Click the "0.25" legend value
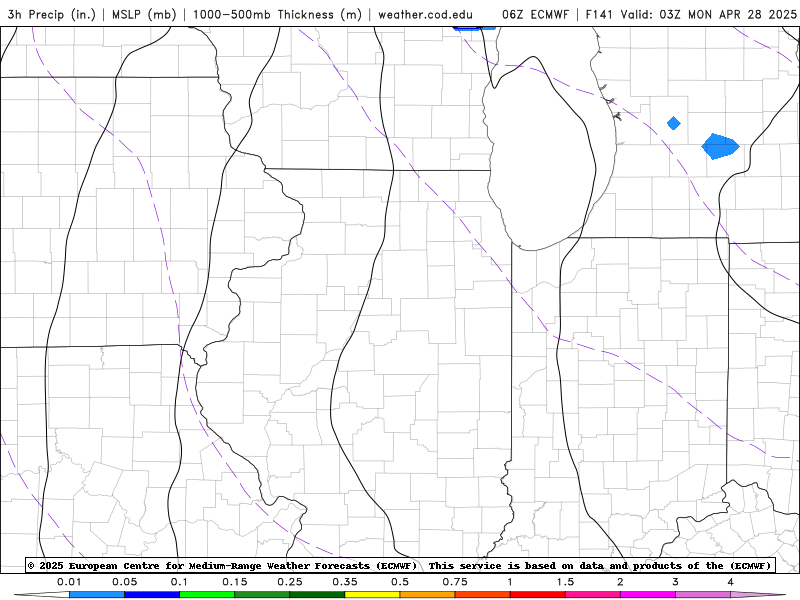800x600 pixels. [x=290, y=582]
